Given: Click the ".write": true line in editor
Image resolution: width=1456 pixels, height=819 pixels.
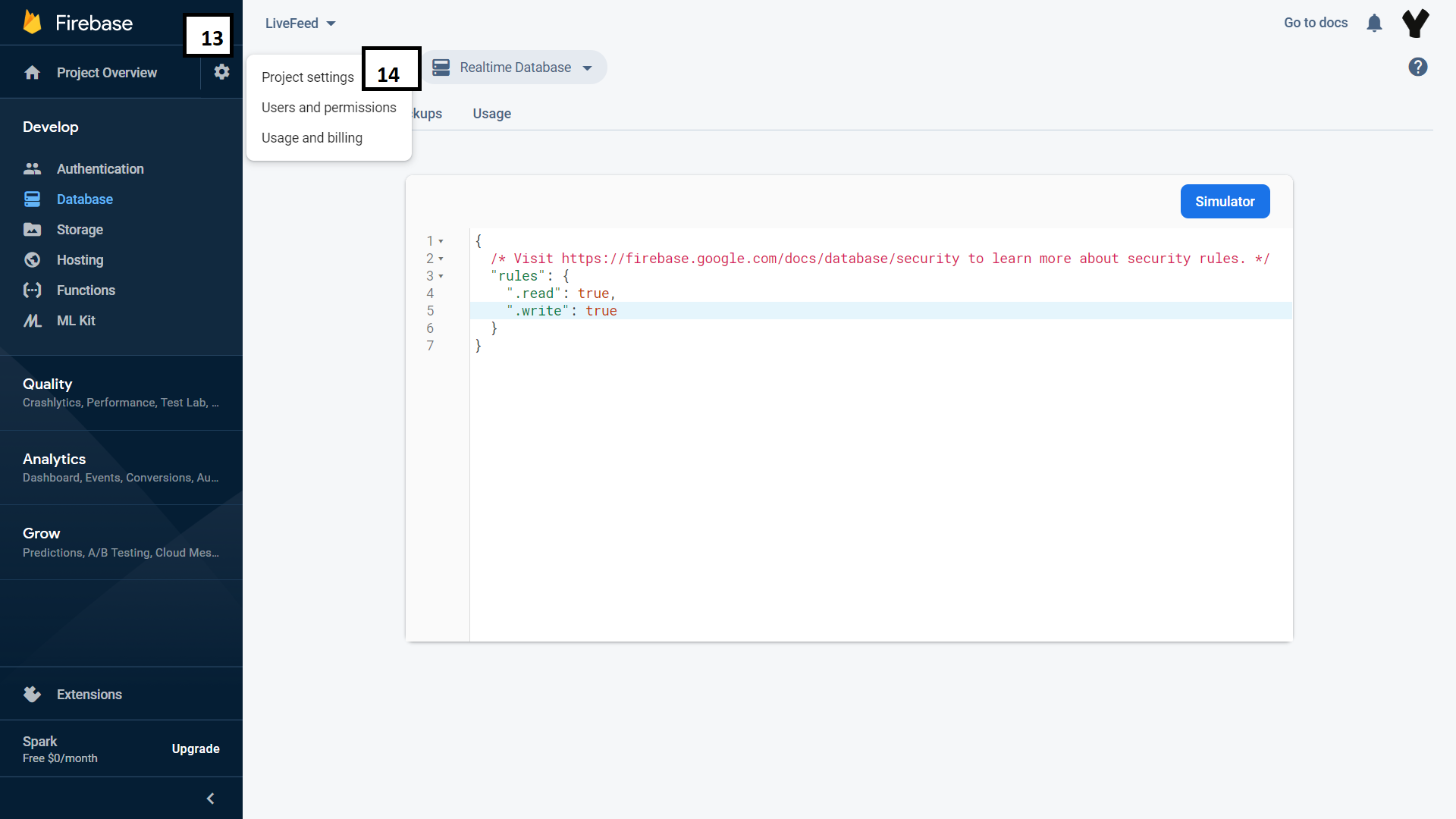Looking at the screenshot, I should pyautogui.click(x=881, y=311).
